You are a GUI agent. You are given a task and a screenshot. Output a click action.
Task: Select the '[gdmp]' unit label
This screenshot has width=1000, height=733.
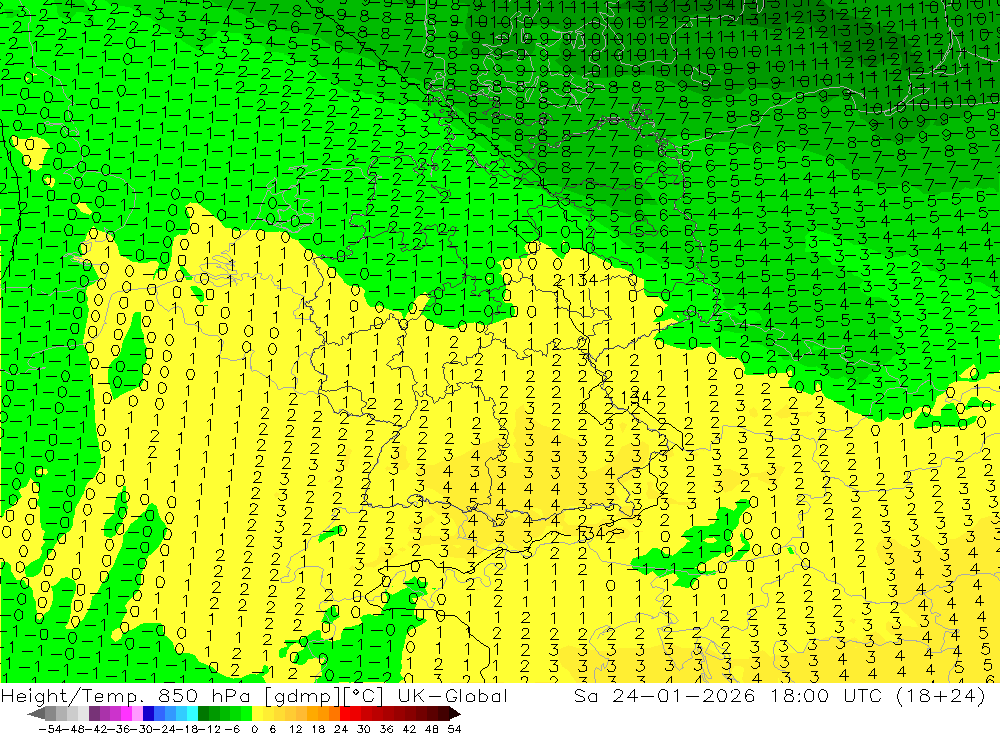(x=302, y=696)
